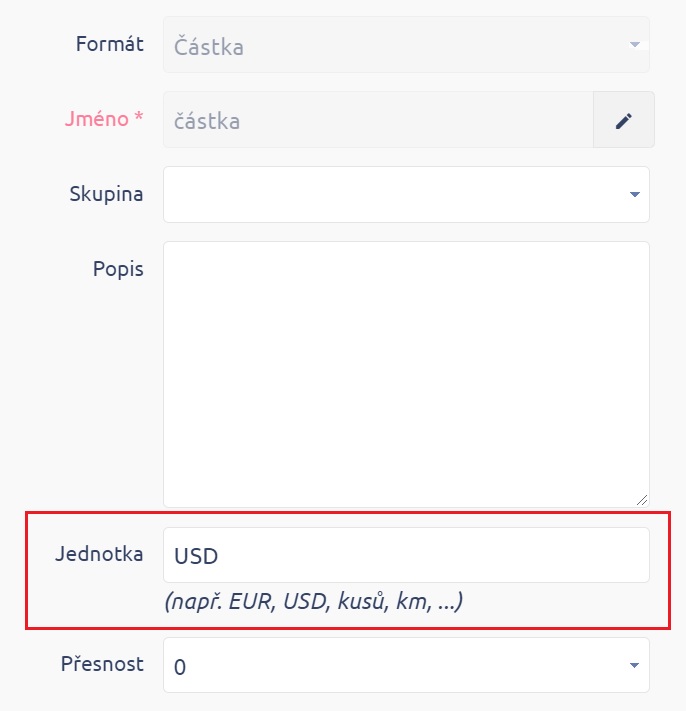Click the pencil edit icon beside Jméno

pos(624,120)
